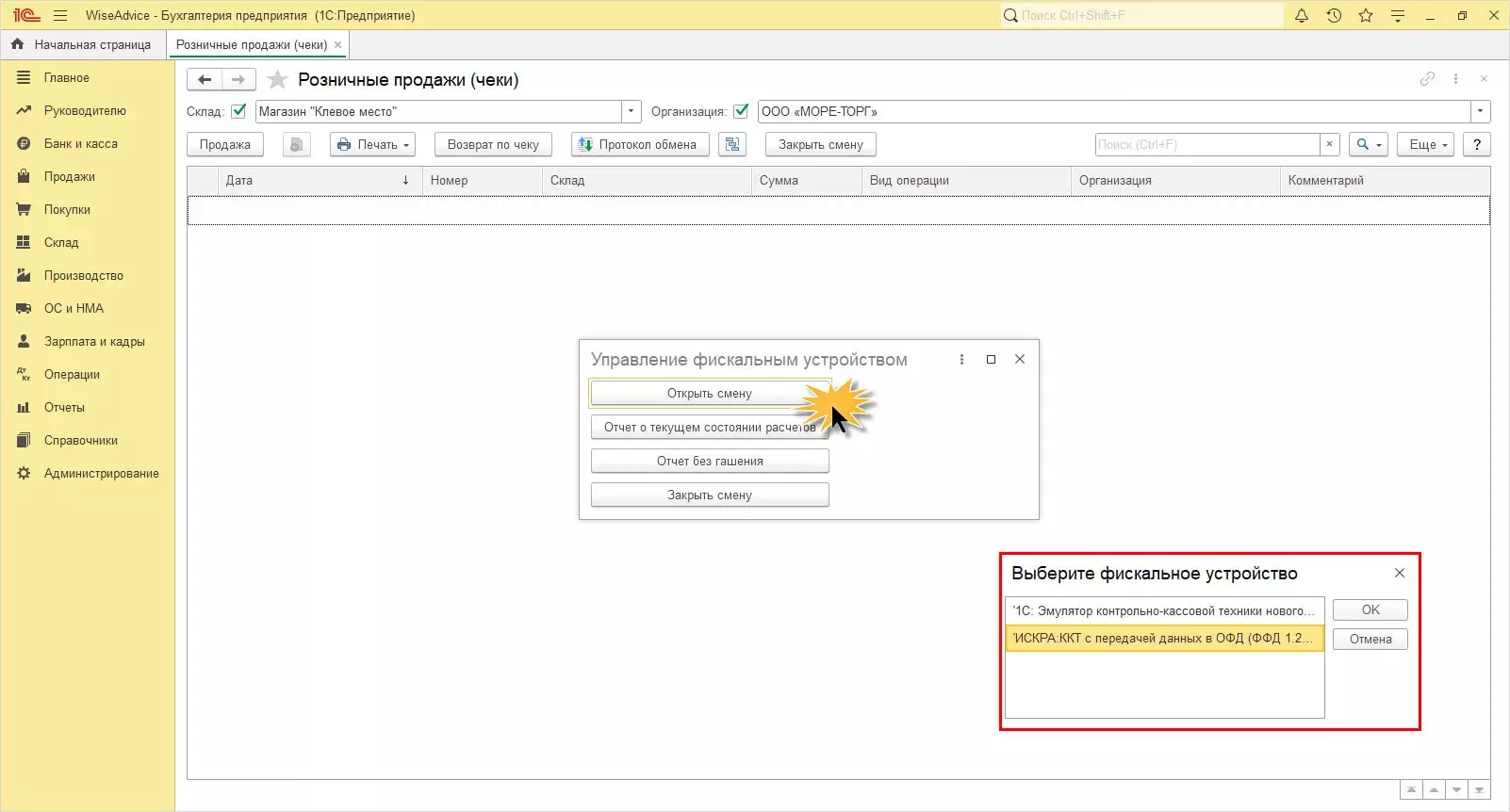Open the history clock icon
This screenshot has width=1510, height=812.
click(x=1334, y=15)
